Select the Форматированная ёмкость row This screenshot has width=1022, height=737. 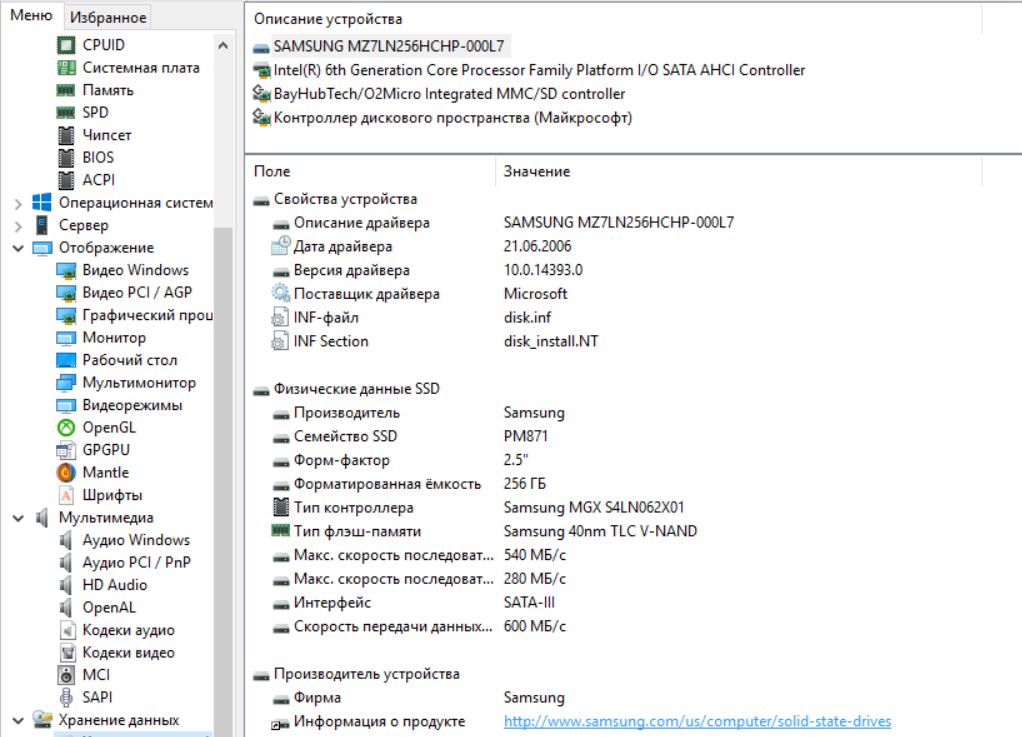pos(409,484)
